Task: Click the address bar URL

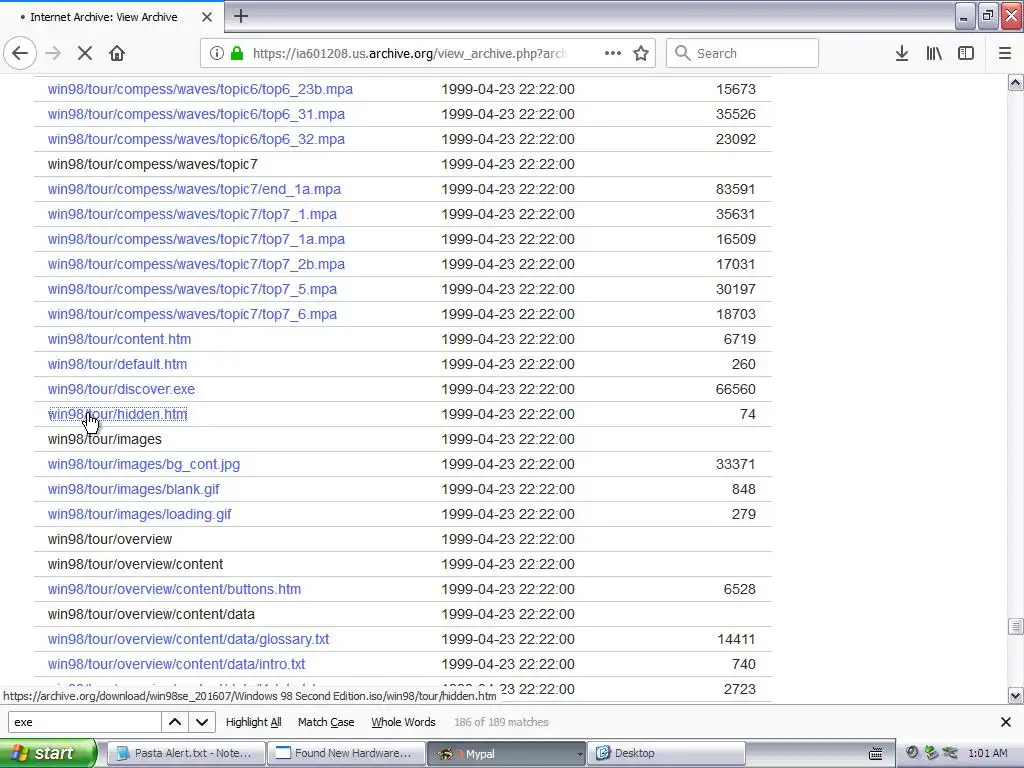Action: (x=409, y=54)
